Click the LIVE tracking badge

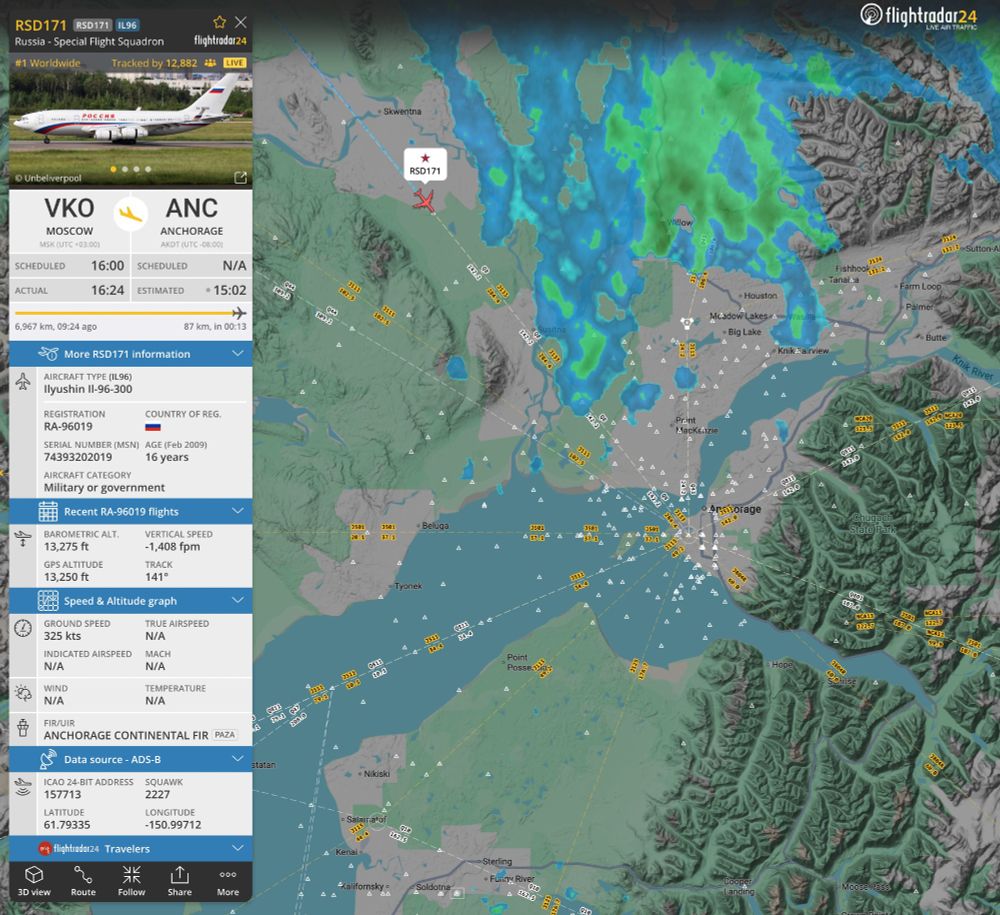(x=235, y=62)
